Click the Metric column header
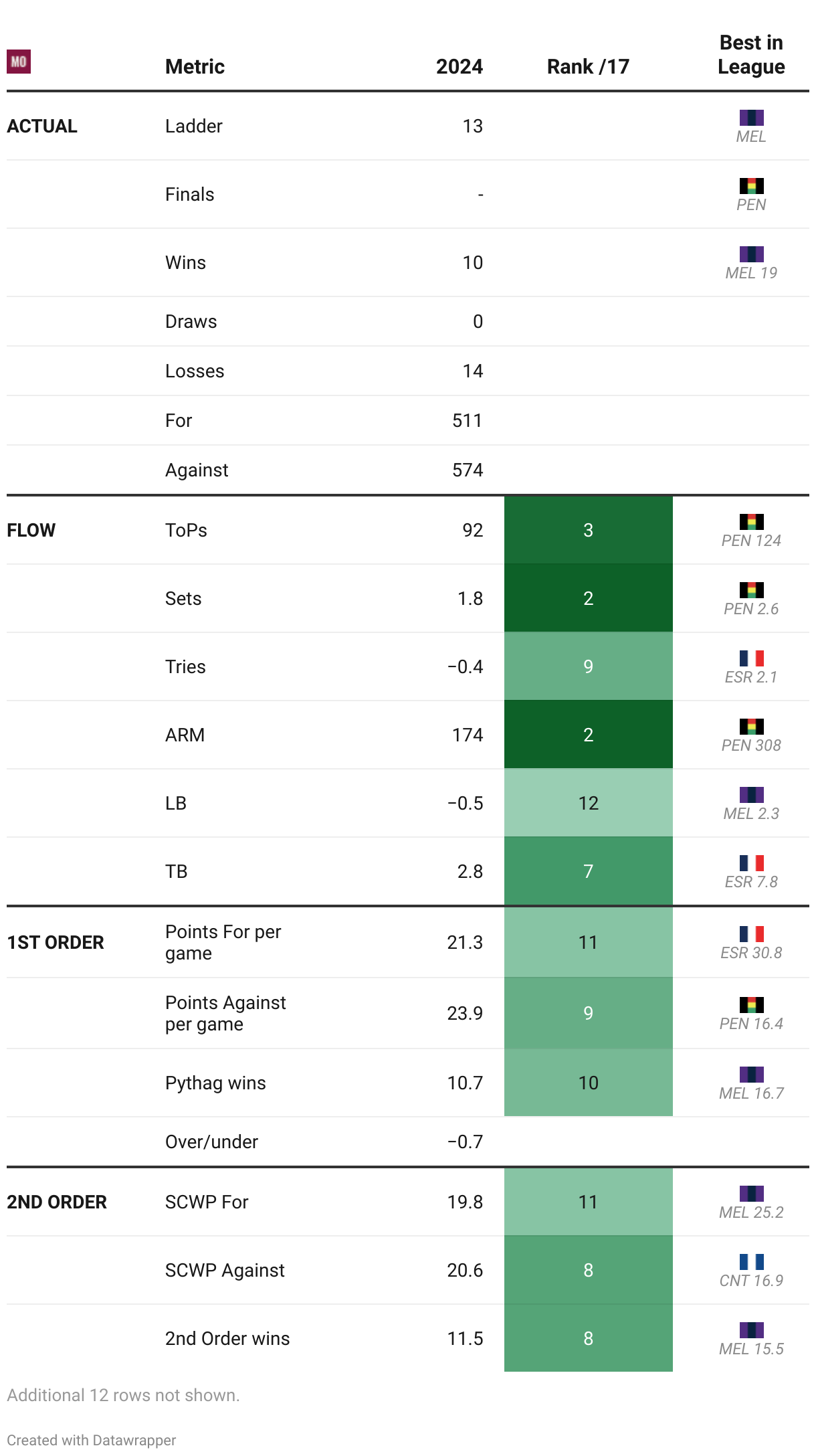This screenshot has height=1456, width=816. click(195, 66)
